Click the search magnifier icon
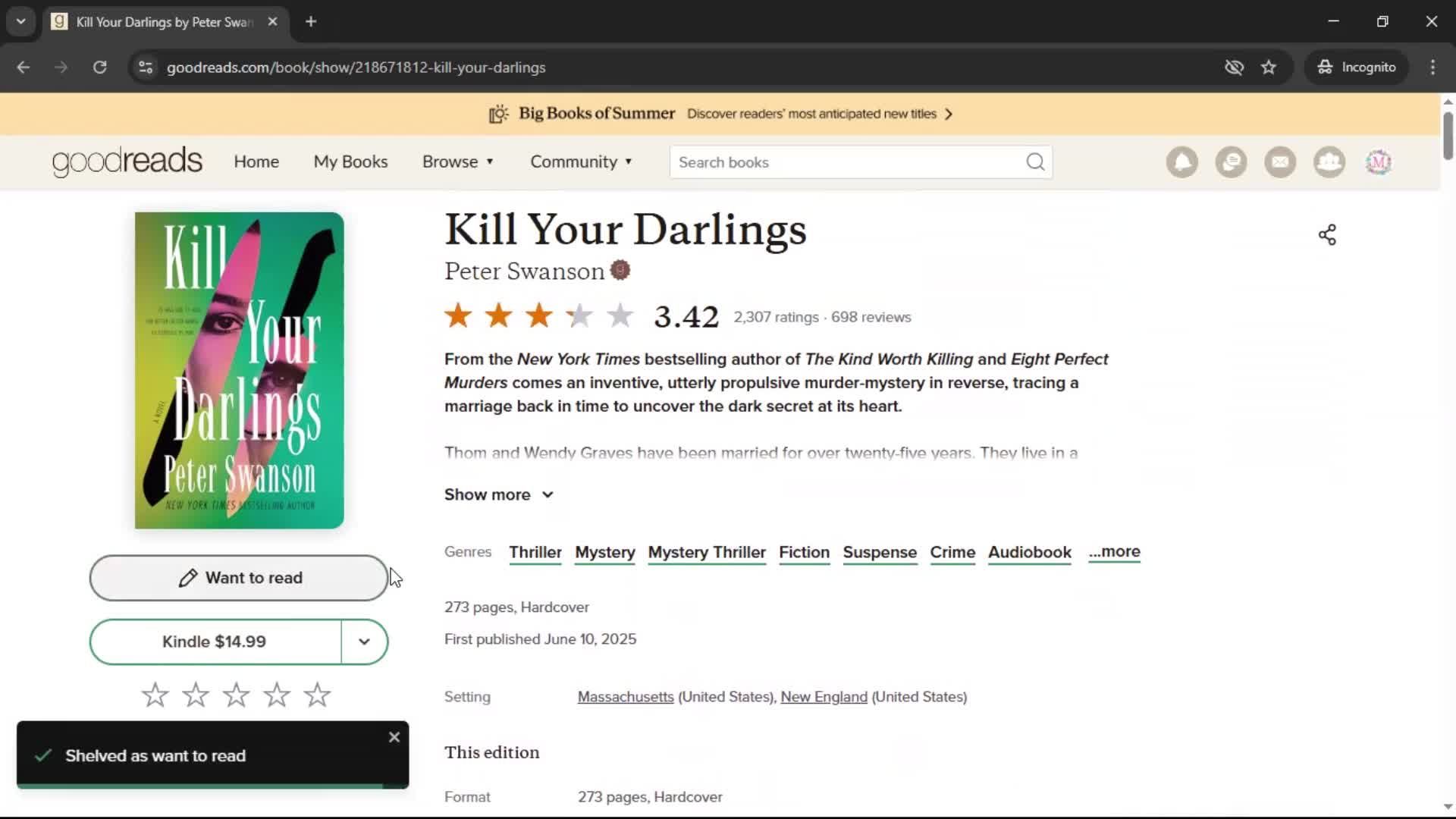 (1035, 162)
